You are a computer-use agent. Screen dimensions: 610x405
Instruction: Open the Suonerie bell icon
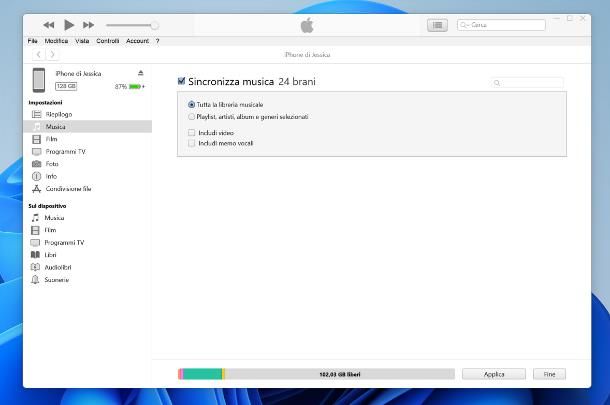click(x=35, y=280)
